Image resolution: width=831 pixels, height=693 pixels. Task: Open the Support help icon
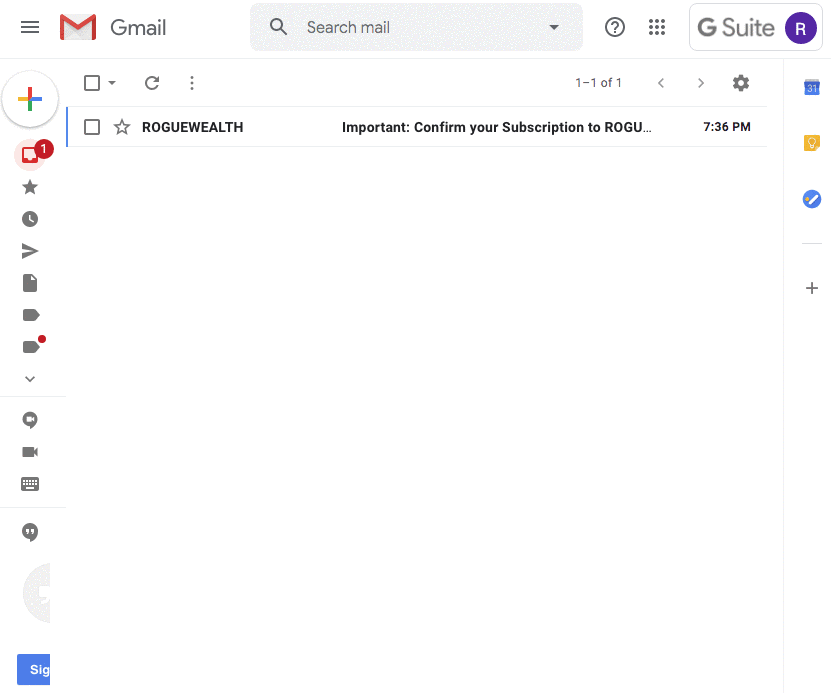coord(615,27)
